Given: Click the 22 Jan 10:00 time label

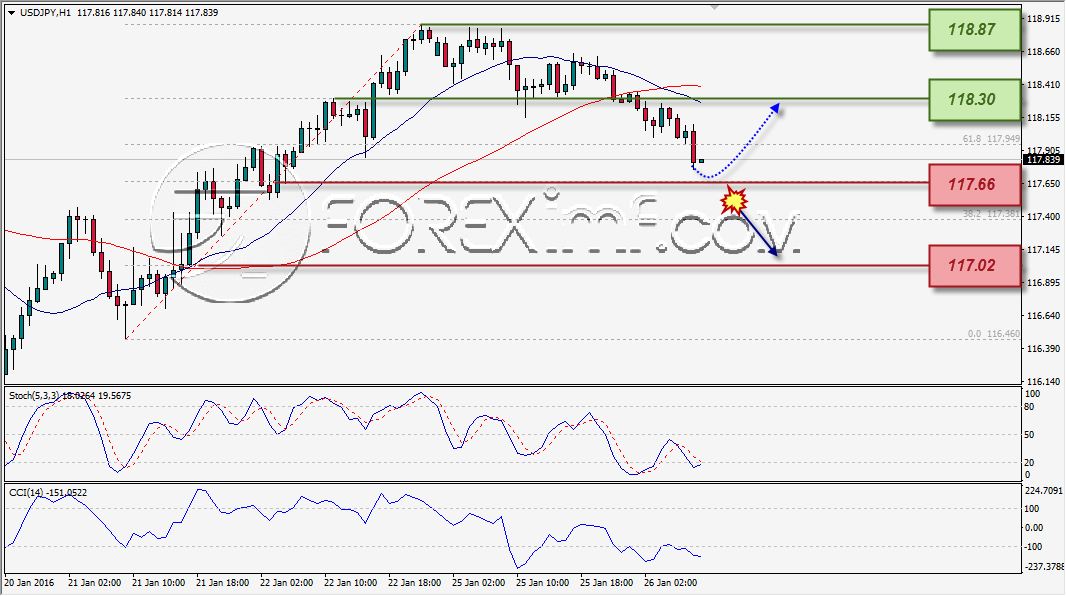Looking at the screenshot, I should coord(350,582).
